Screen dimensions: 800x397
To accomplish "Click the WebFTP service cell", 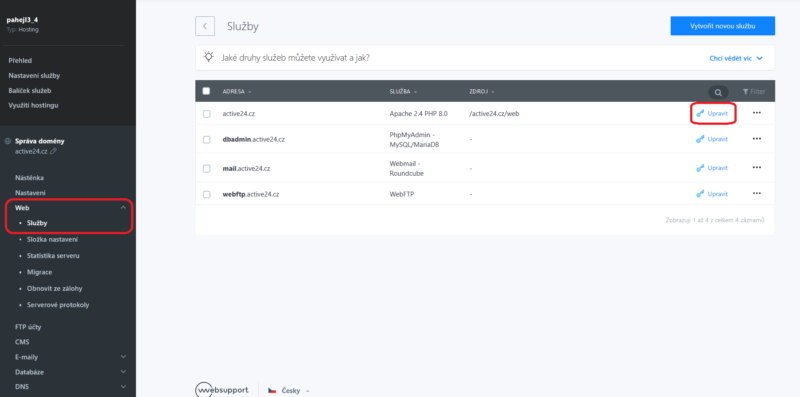I will (401, 194).
